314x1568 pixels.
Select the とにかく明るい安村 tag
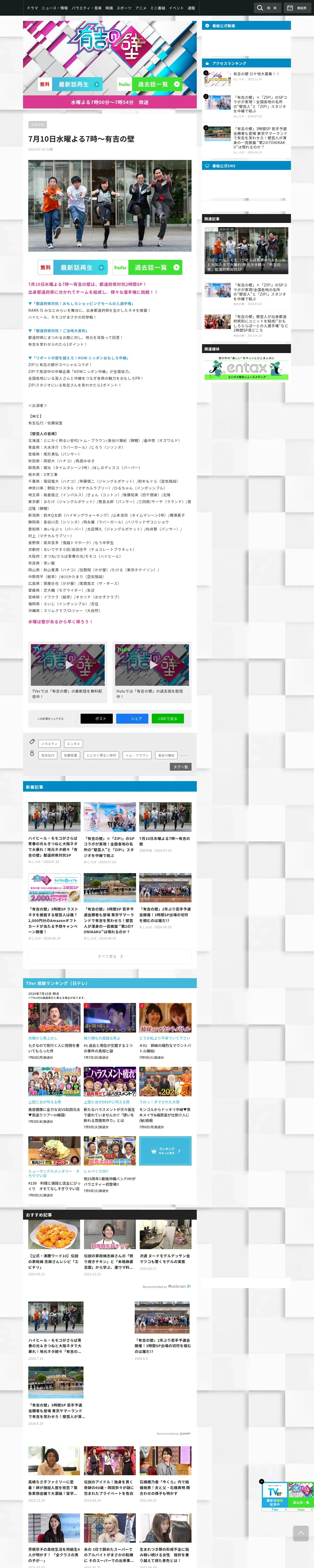tap(101, 756)
